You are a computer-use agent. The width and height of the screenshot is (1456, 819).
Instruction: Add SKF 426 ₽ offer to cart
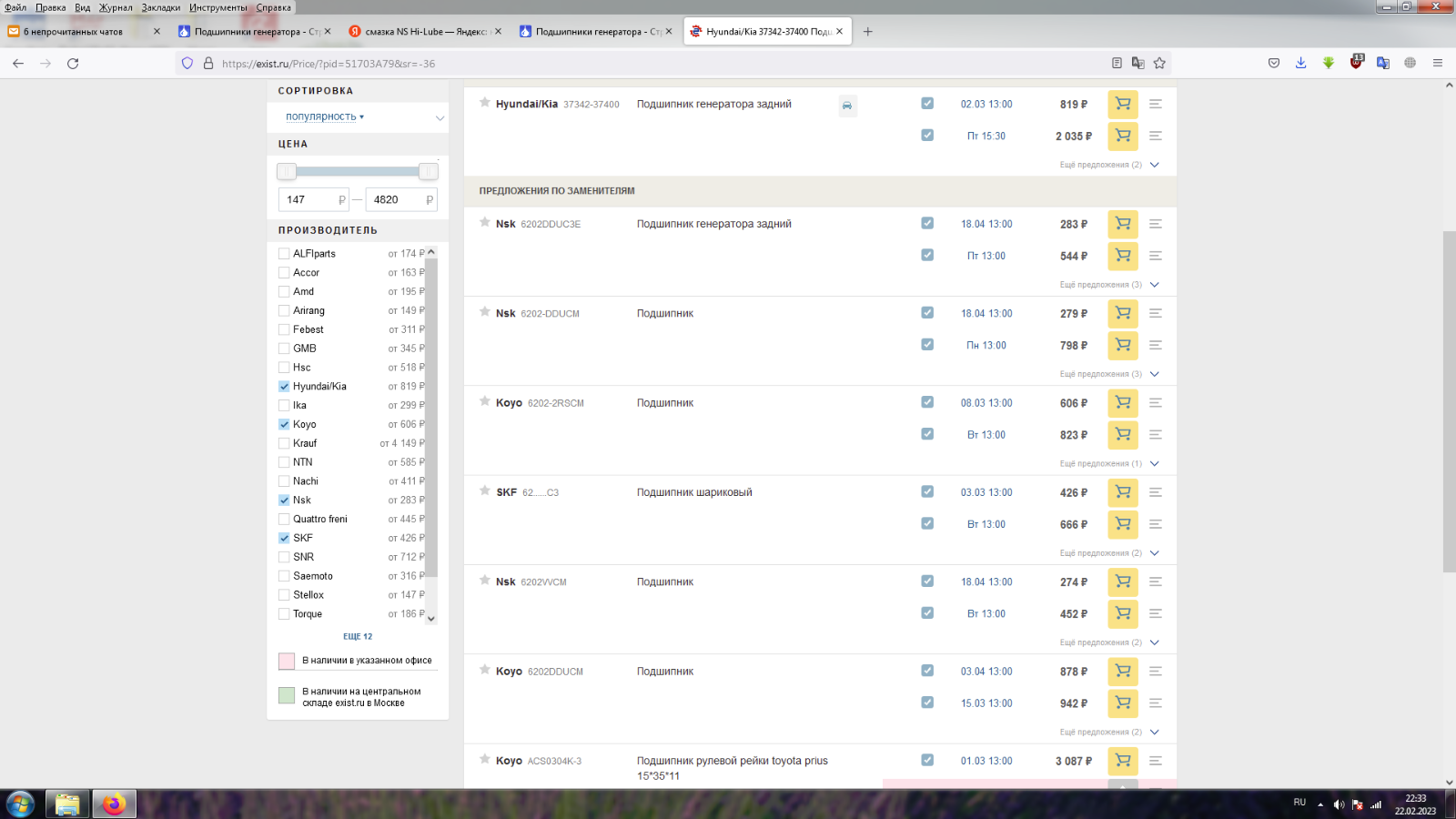point(1123,492)
